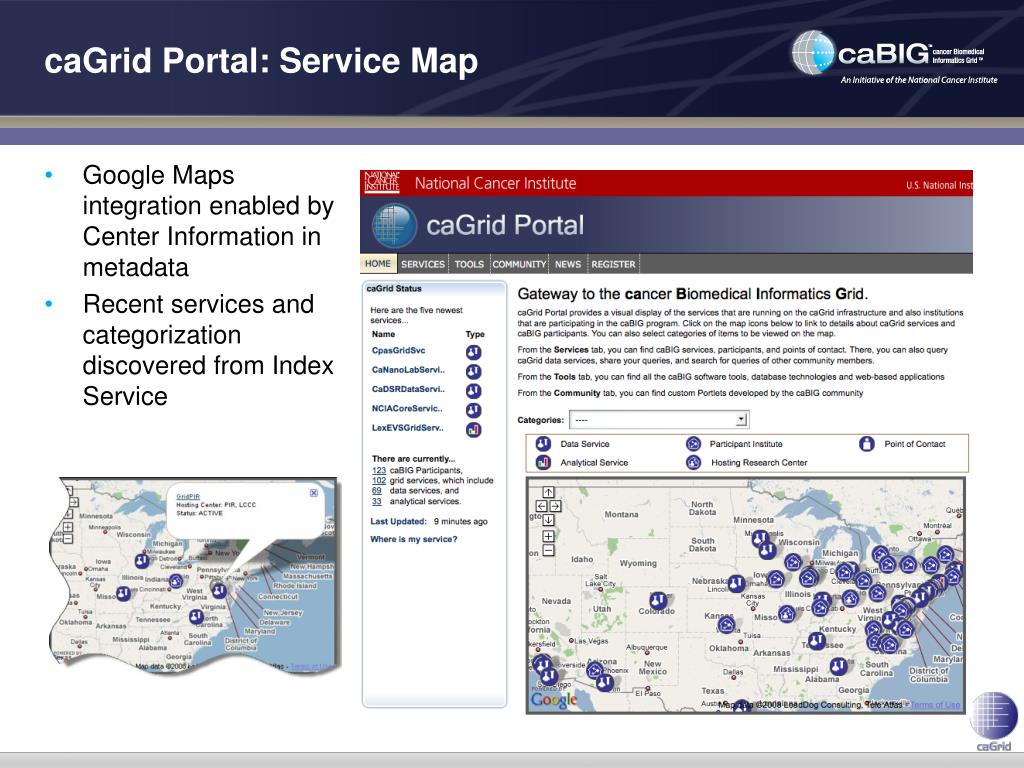Click the Point of Contact legend icon
The image size is (1024, 768).
(x=867, y=444)
